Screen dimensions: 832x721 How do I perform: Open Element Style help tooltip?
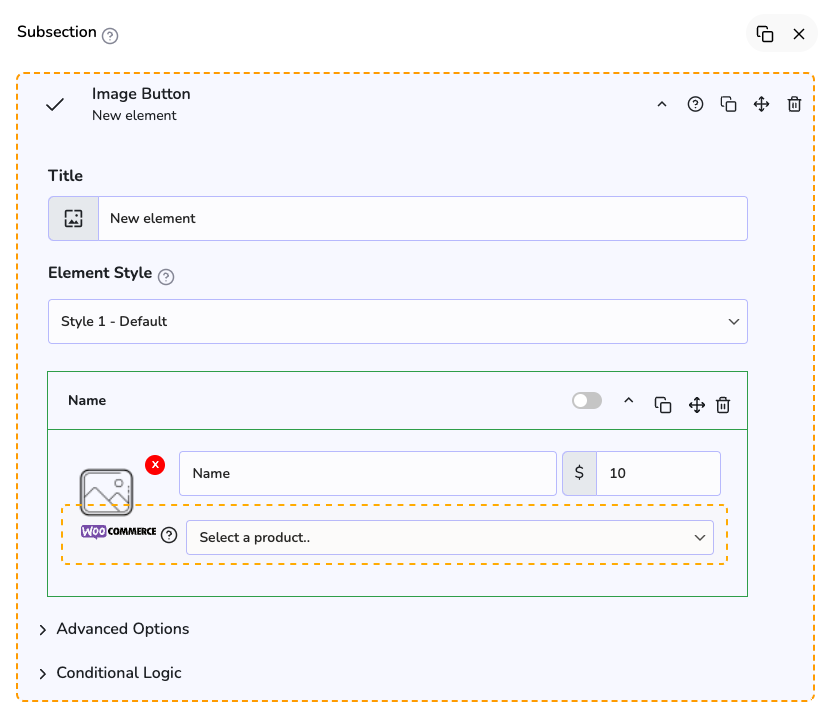pyautogui.click(x=166, y=277)
